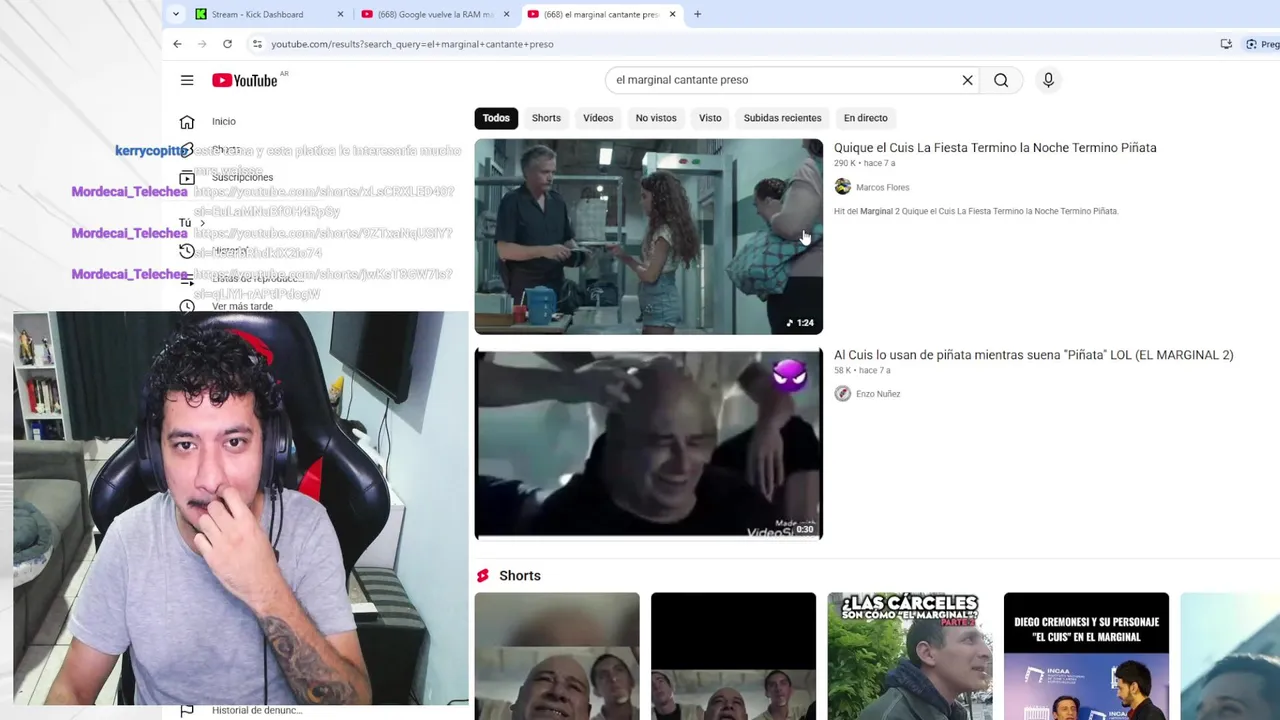Select the Videos filter chip

tap(598, 118)
